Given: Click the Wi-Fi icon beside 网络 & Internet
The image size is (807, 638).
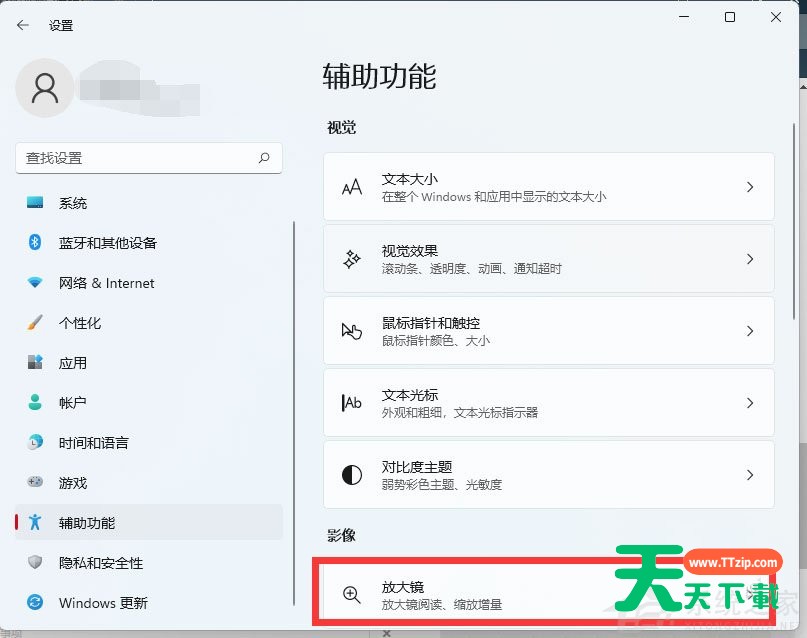Looking at the screenshot, I should 36,283.
